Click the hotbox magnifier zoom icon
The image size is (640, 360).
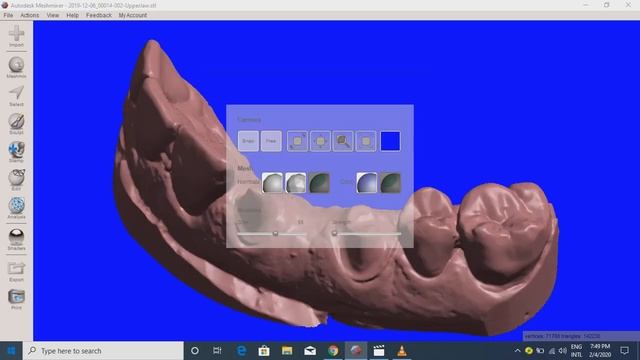[343, 141]
